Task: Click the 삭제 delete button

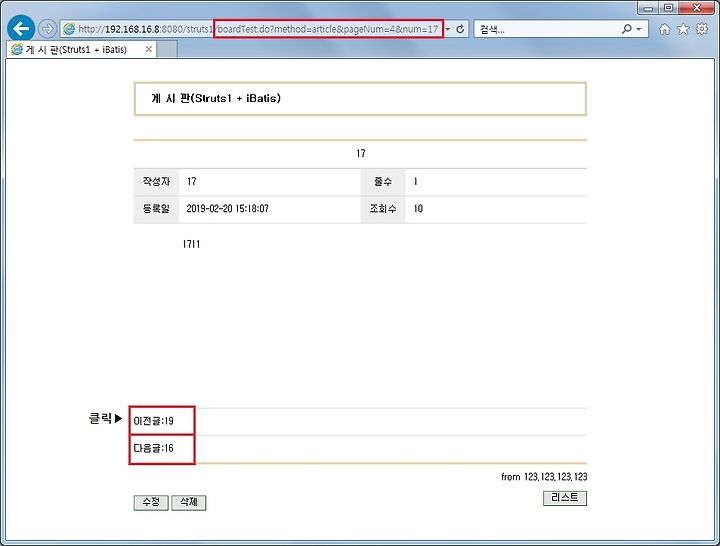Action: pos(189,502)
